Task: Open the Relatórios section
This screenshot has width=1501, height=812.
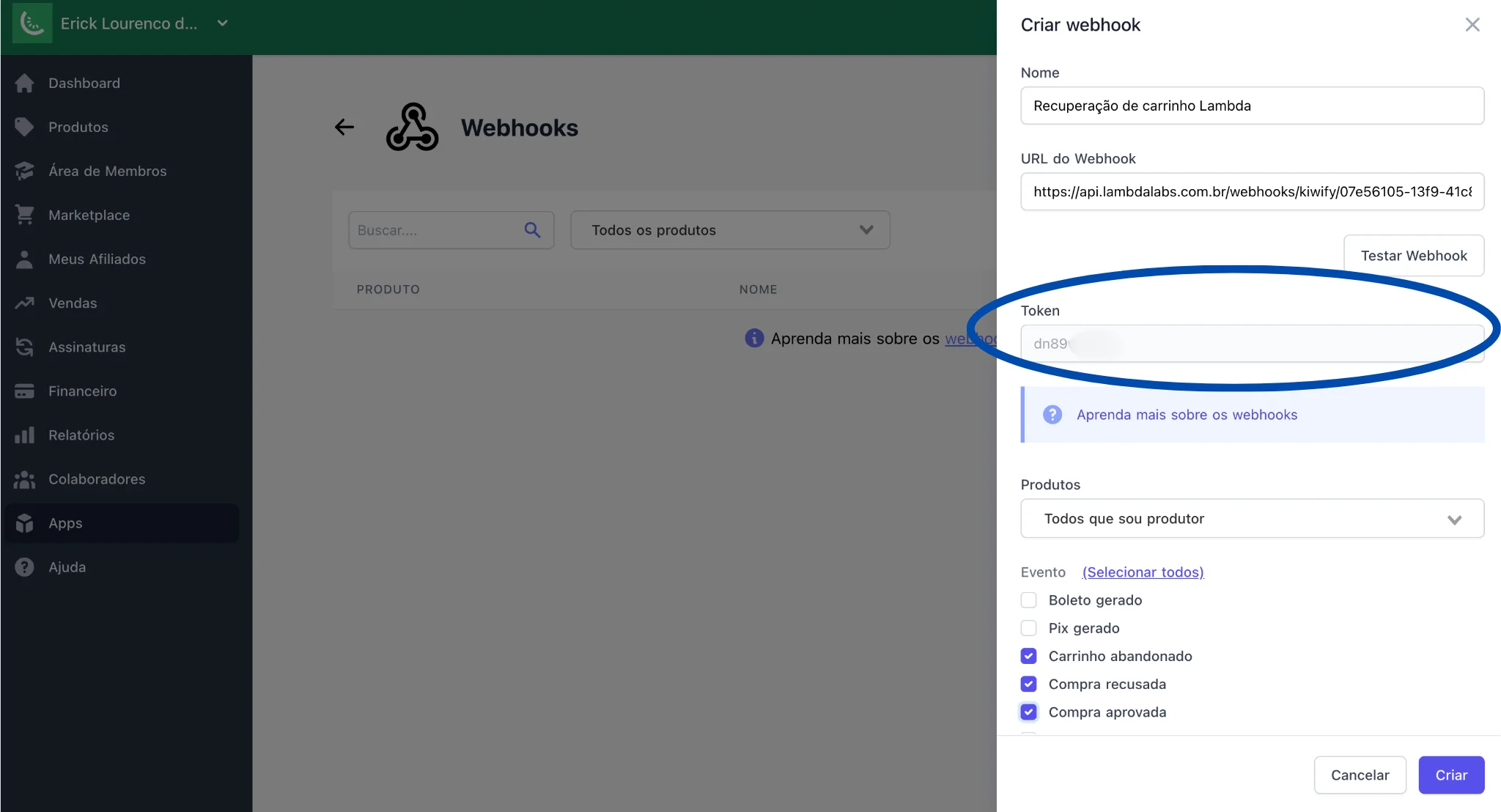Action: [81, 435]
